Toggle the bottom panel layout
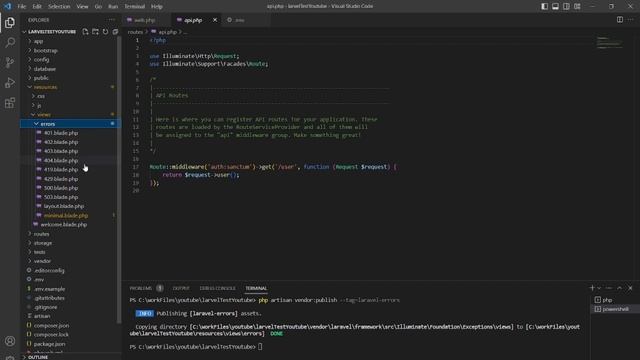This screenshot has height=360, width=640. (x=555, y=6)
